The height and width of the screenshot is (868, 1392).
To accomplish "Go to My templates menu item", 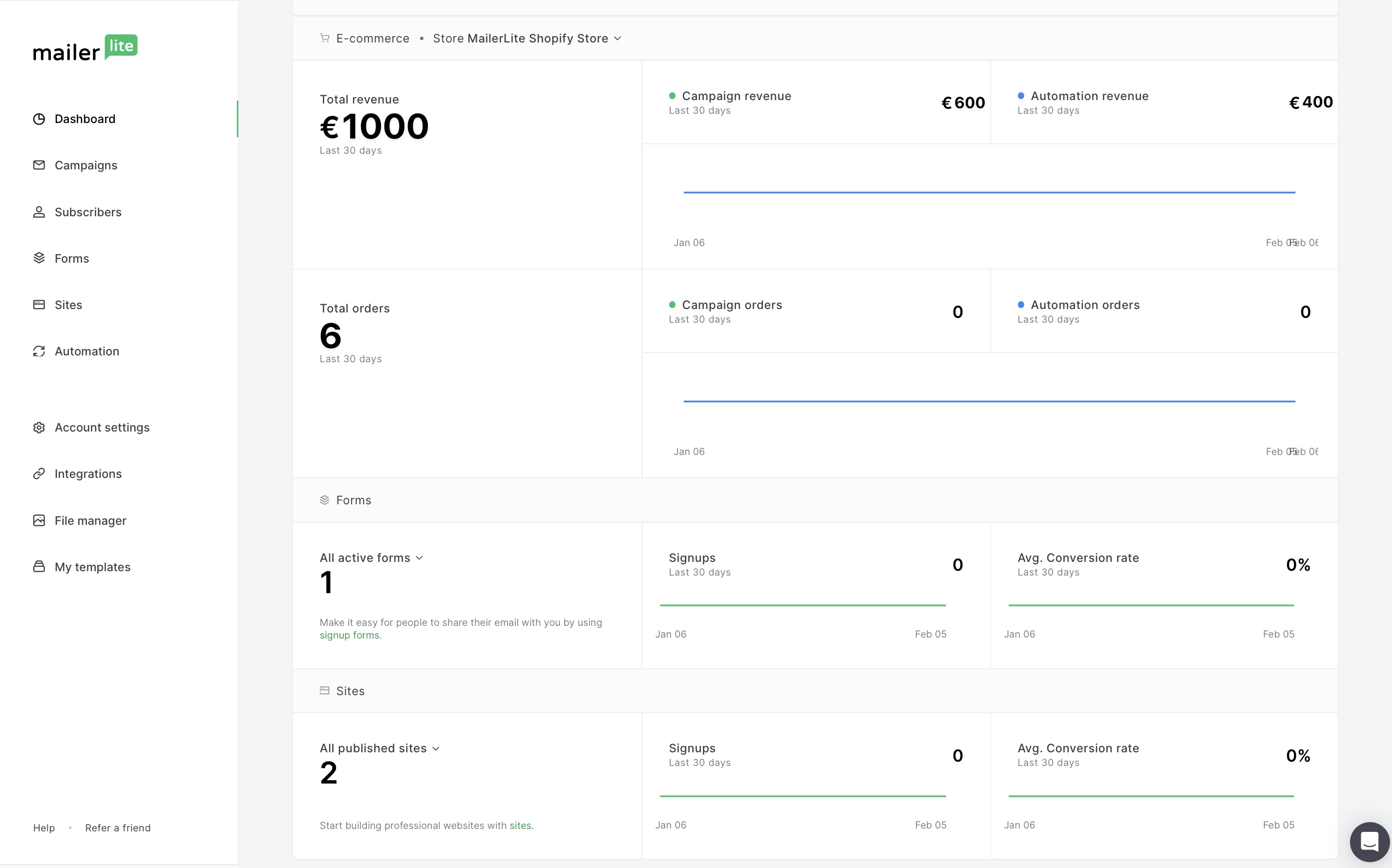I will point(92,567).
